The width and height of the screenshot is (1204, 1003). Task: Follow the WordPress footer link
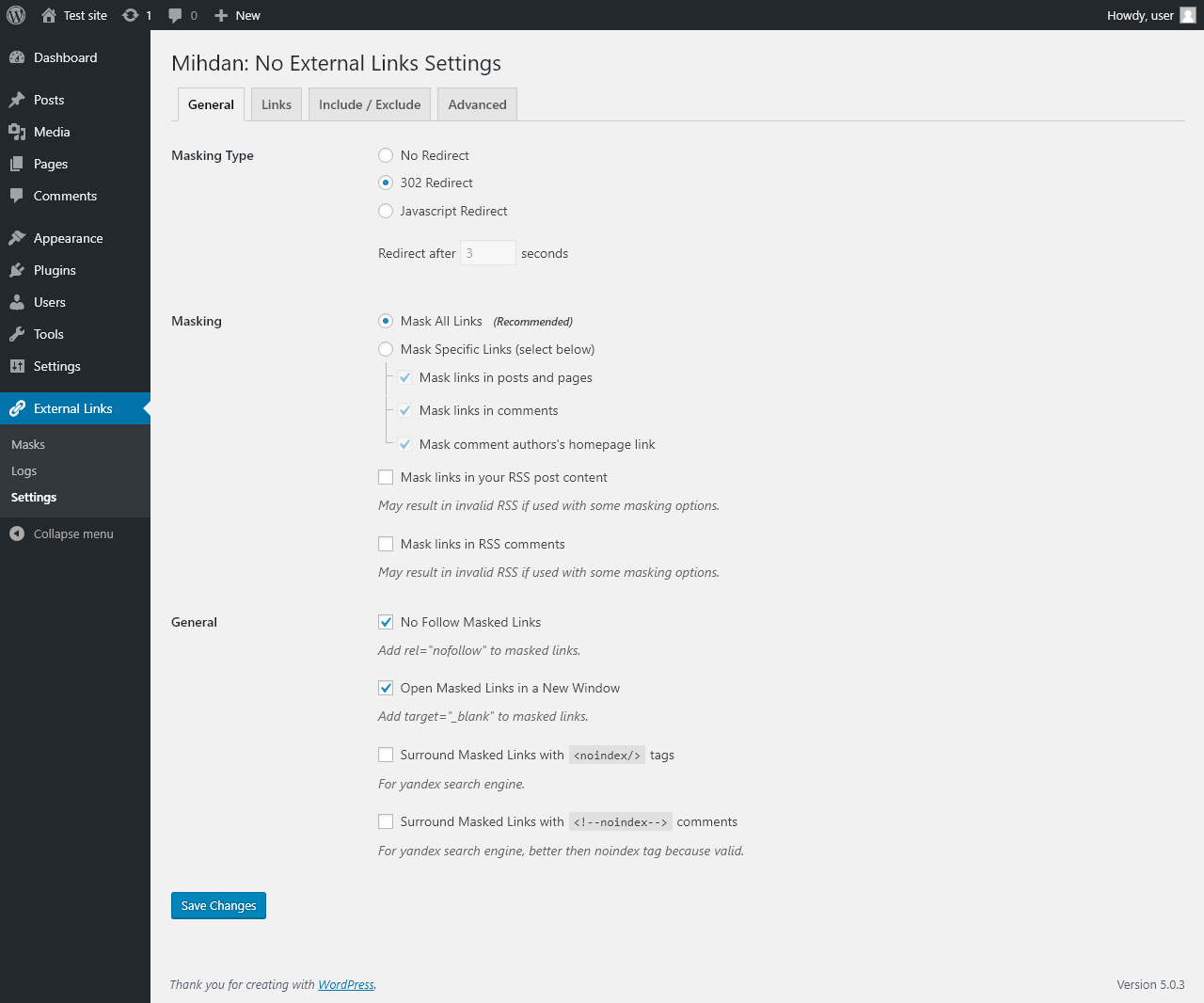(345, 984)
